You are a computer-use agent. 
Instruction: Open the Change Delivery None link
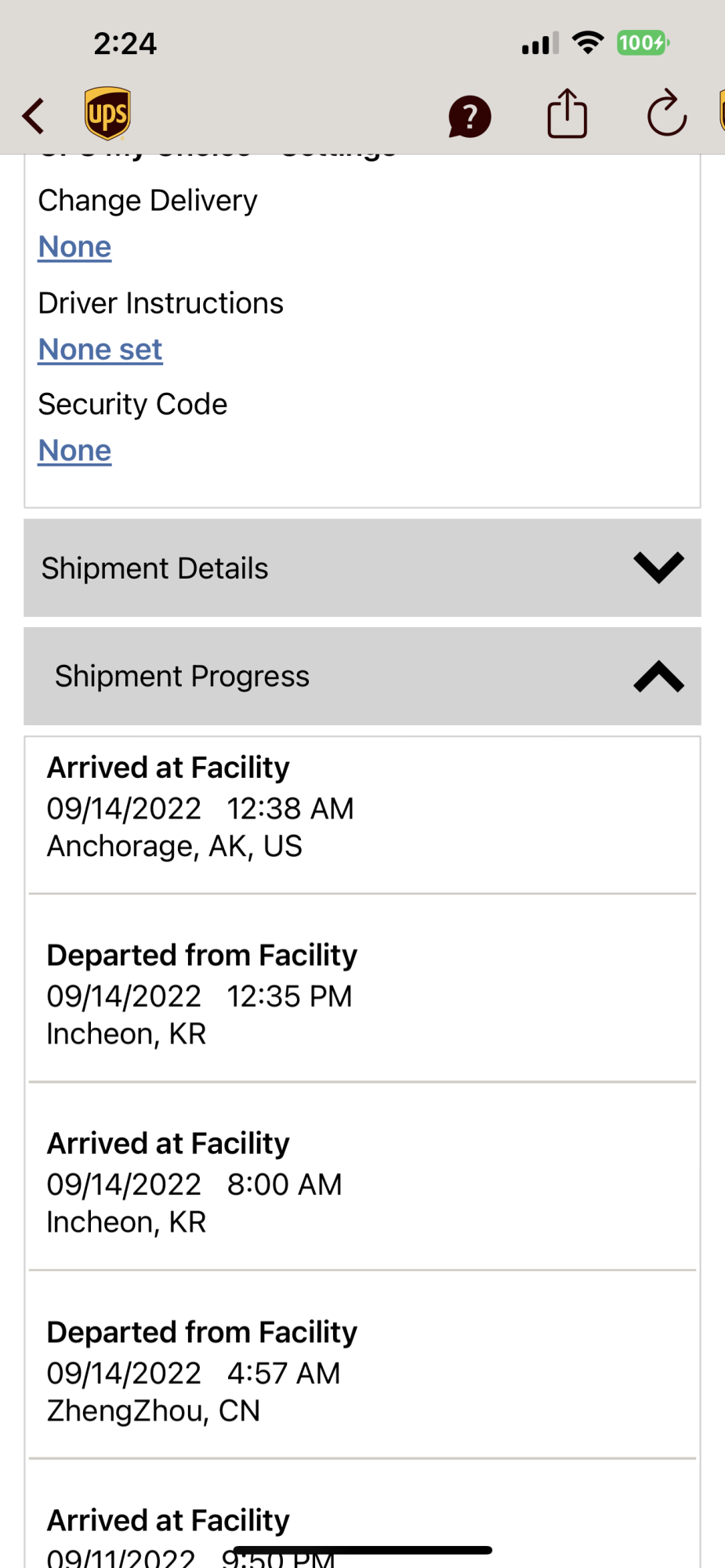click(75, 247)
